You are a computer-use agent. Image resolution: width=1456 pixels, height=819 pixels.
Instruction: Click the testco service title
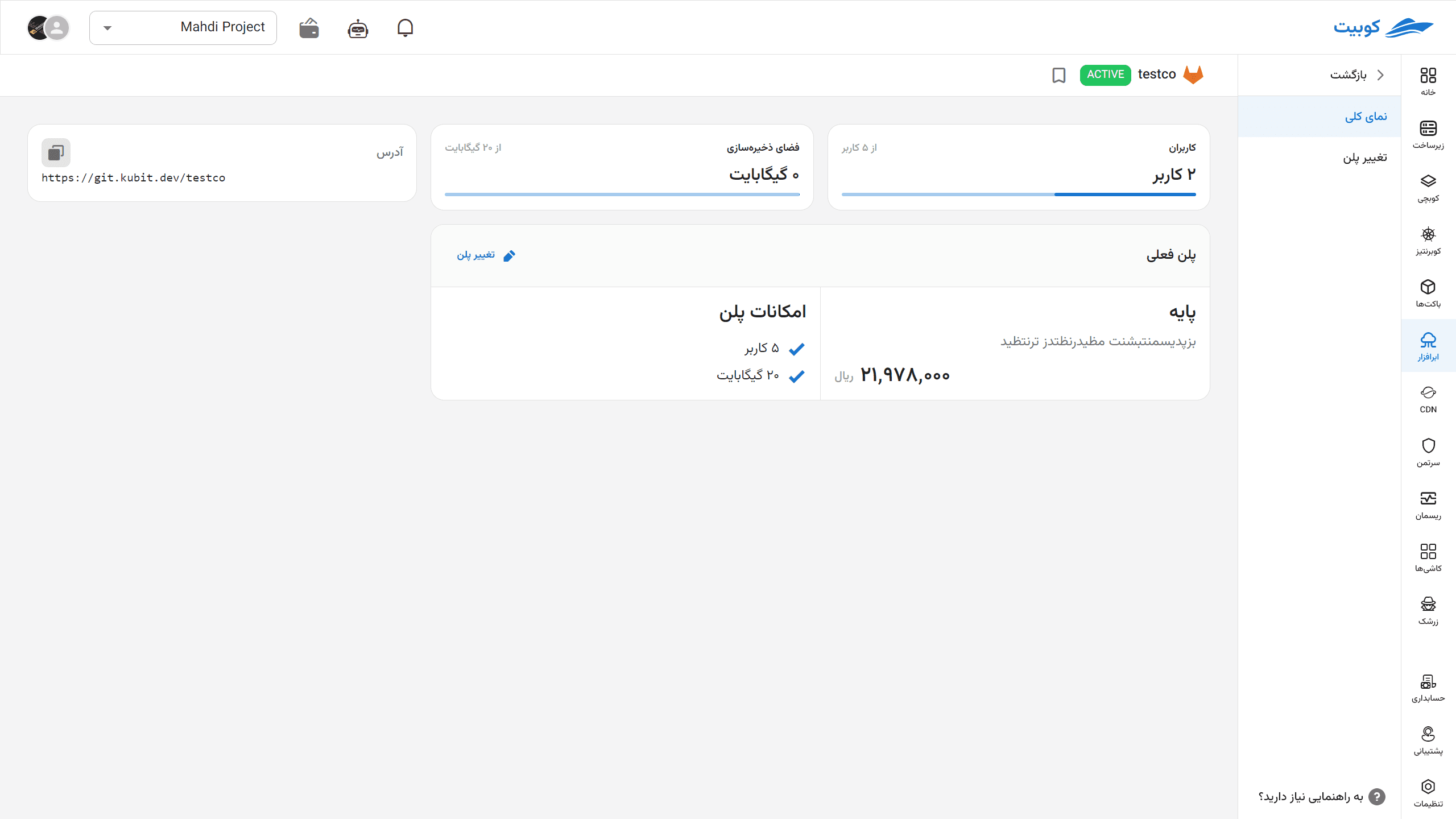click(x=1157, y=75)
